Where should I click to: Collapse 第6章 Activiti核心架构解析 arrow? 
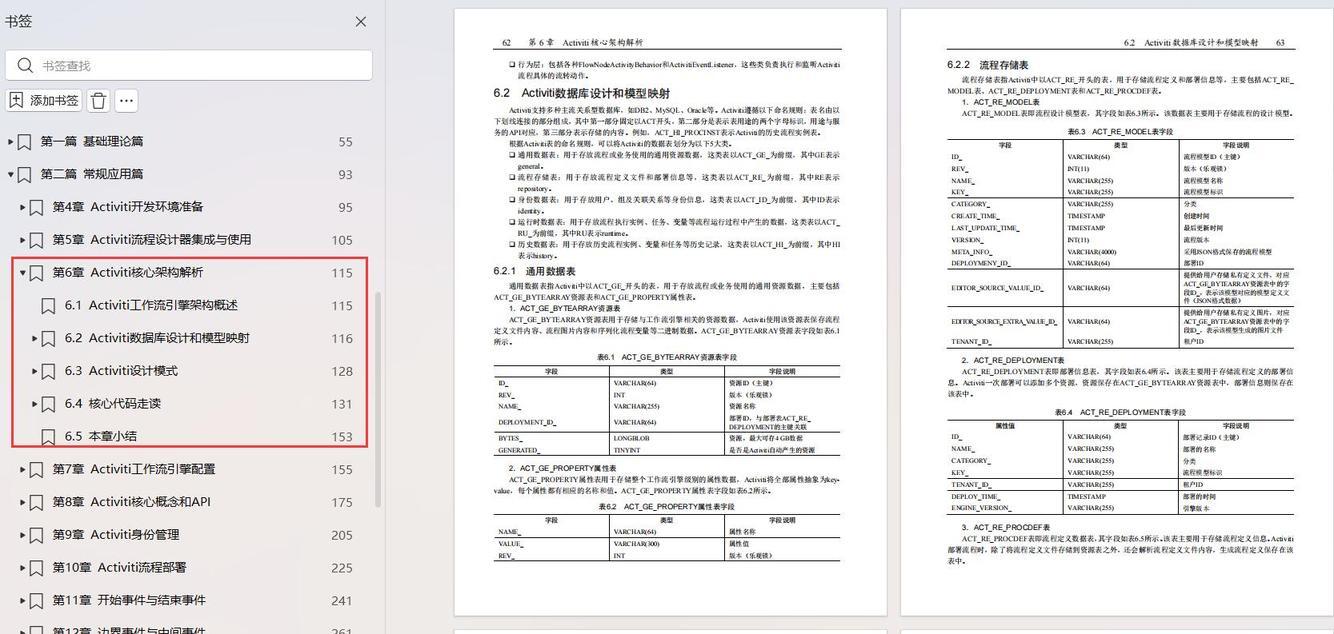click(23, 273)
